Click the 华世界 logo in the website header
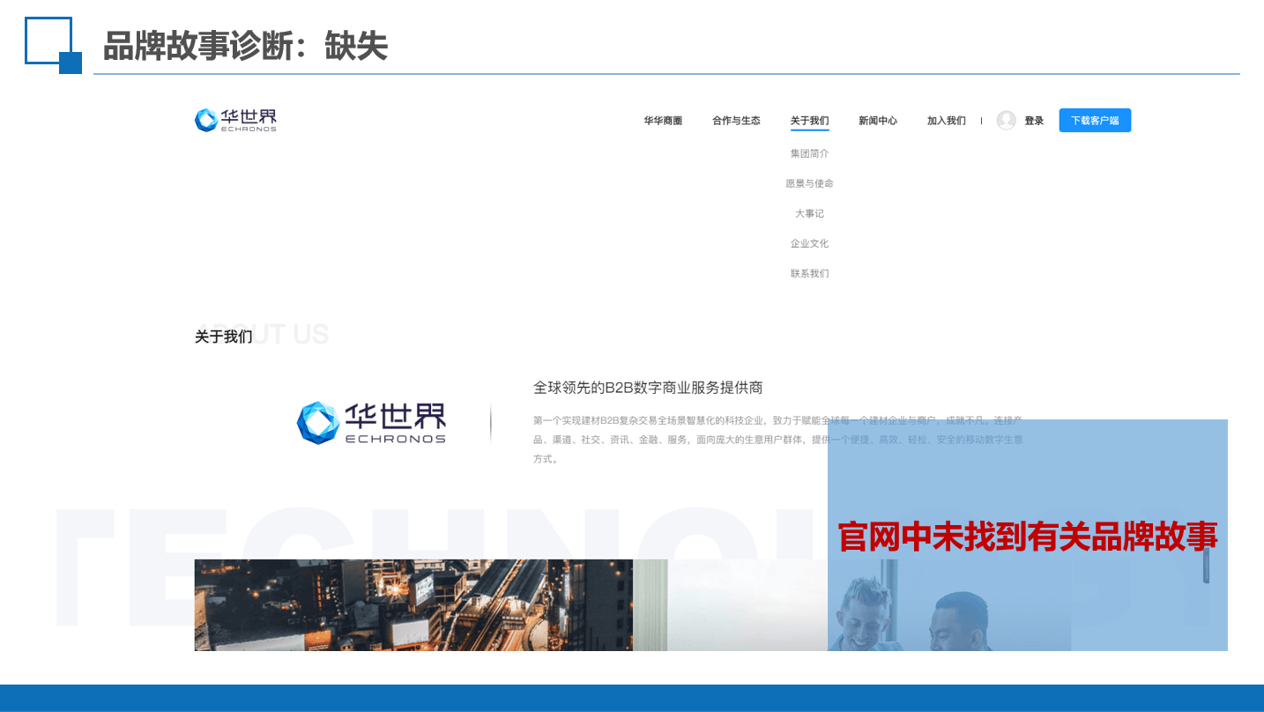1264x712 pixels. [x=235, y=120]
